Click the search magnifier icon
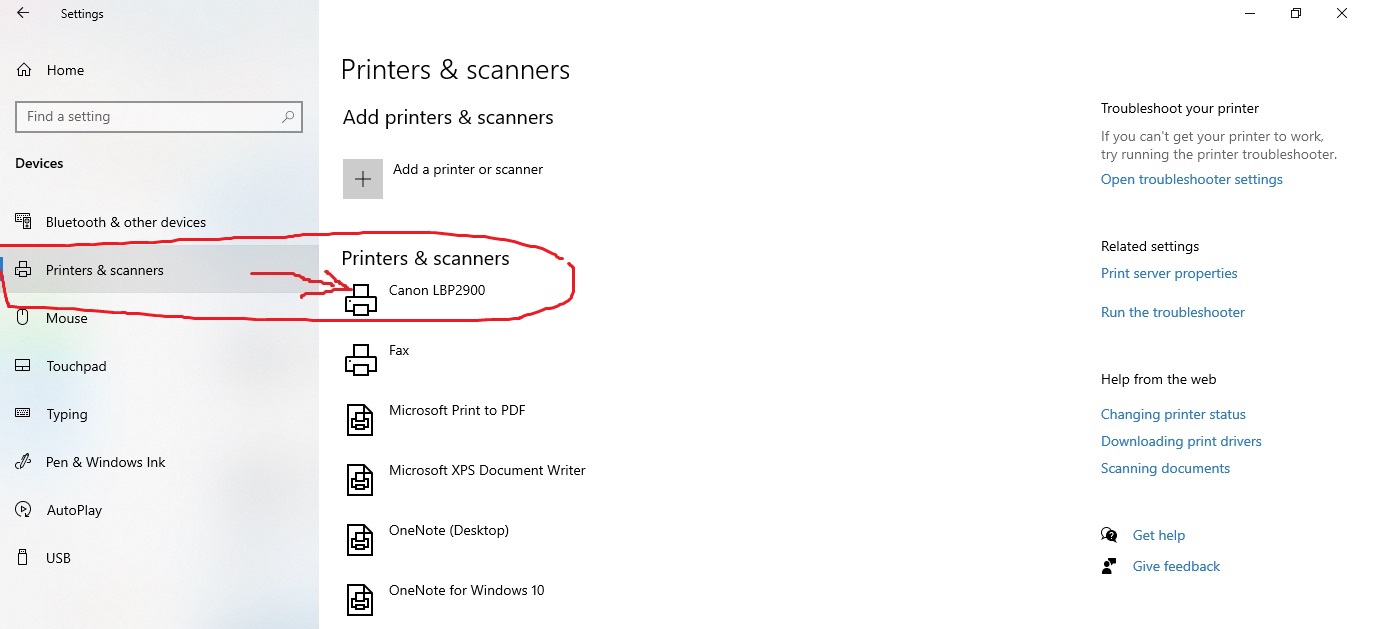This screenshot has width=1375, height=629. [x=288, y=117]
